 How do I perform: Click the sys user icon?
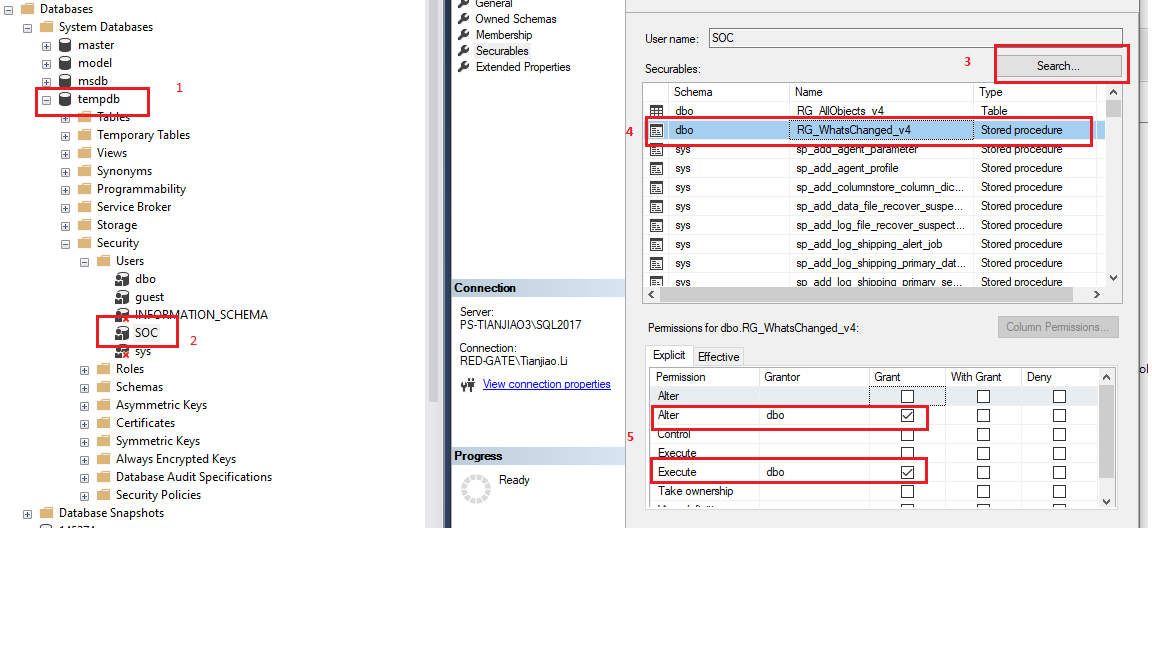coord(122,351)
